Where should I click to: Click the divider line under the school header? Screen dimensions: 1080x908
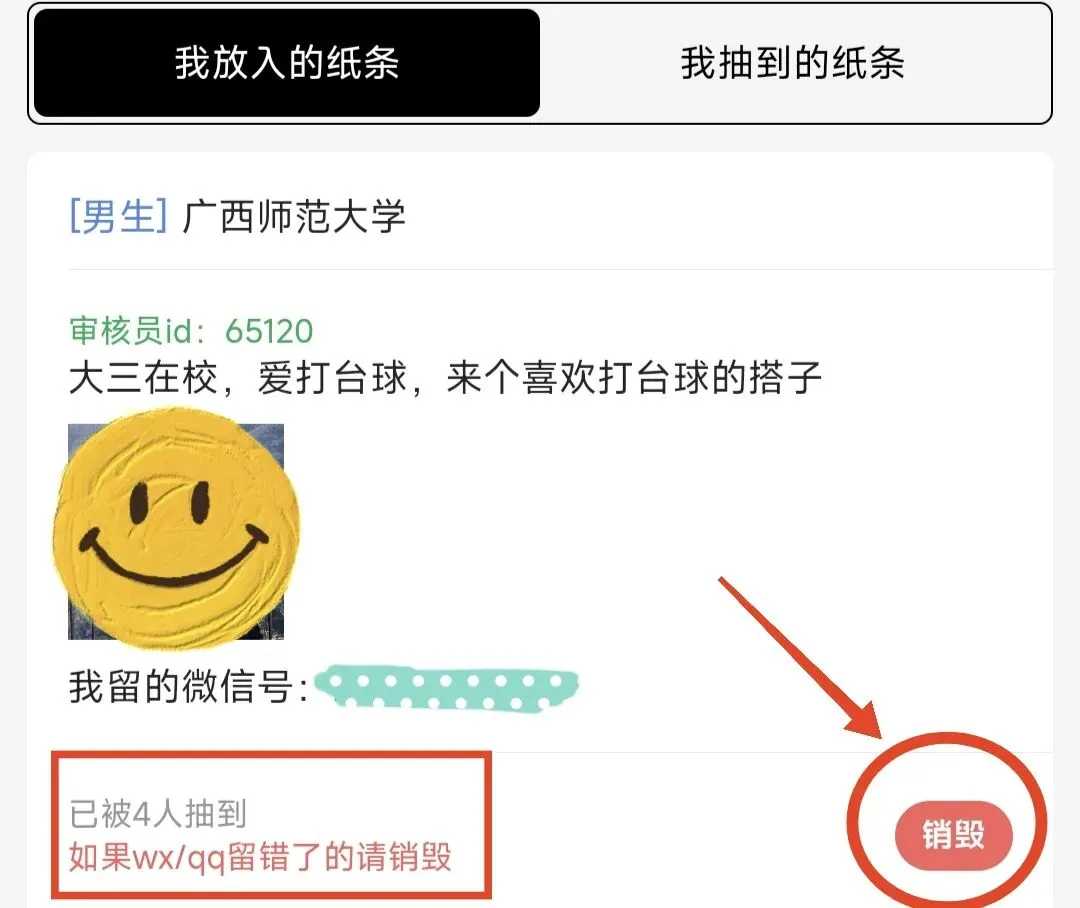click(x=561, y=269)
